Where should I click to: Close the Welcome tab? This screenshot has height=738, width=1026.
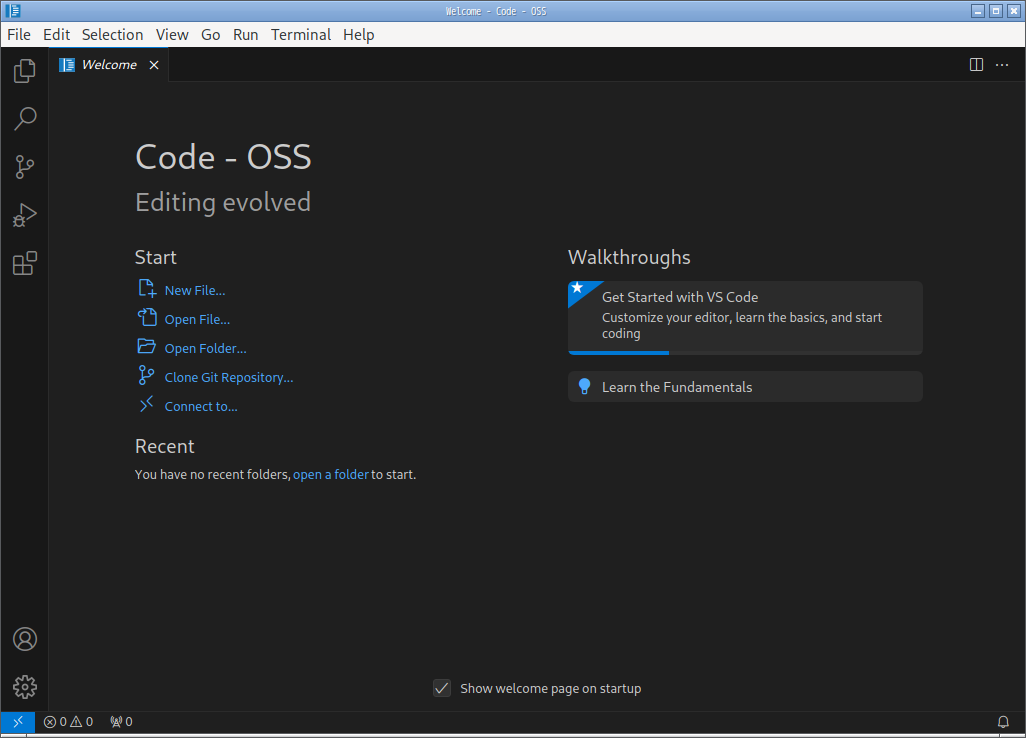click(x=154, y=65)
